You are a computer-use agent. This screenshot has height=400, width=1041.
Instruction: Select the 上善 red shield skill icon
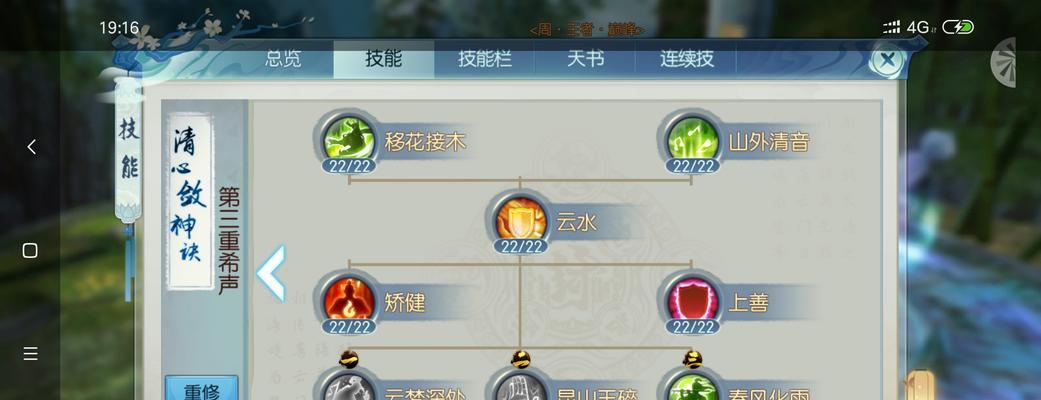coord(693,302)
